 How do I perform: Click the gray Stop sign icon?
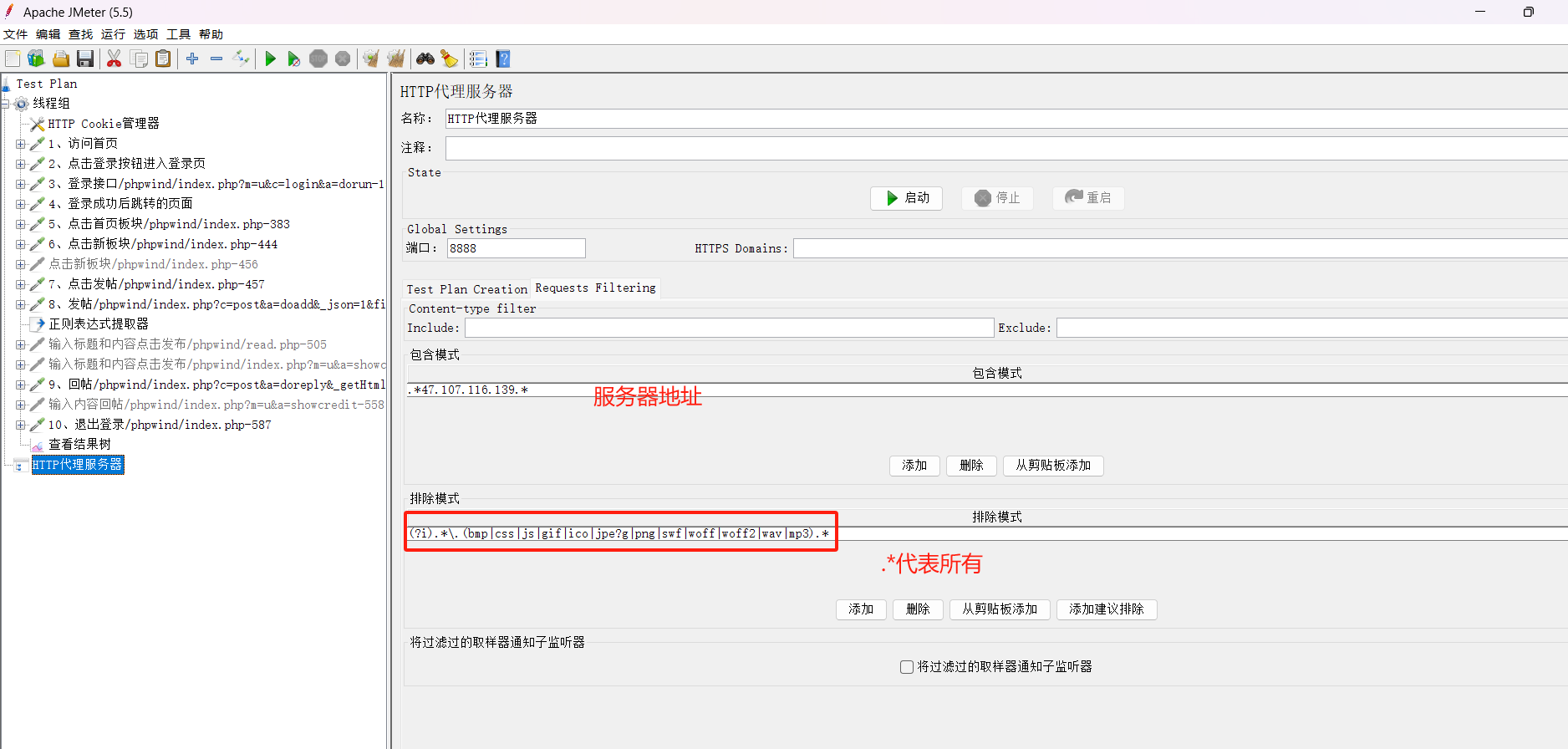pyautogui.click(x=318, y=59)
